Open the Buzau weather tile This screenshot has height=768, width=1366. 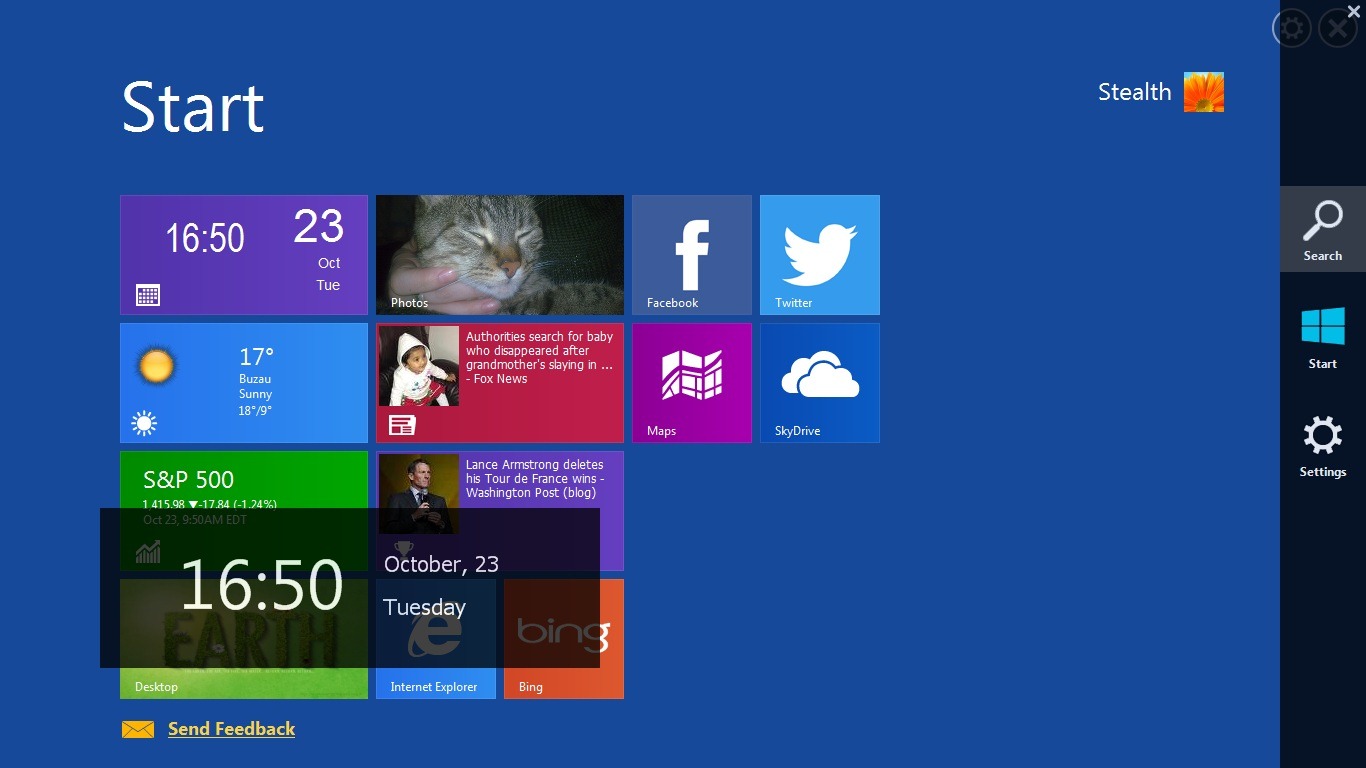pos(244,383)
